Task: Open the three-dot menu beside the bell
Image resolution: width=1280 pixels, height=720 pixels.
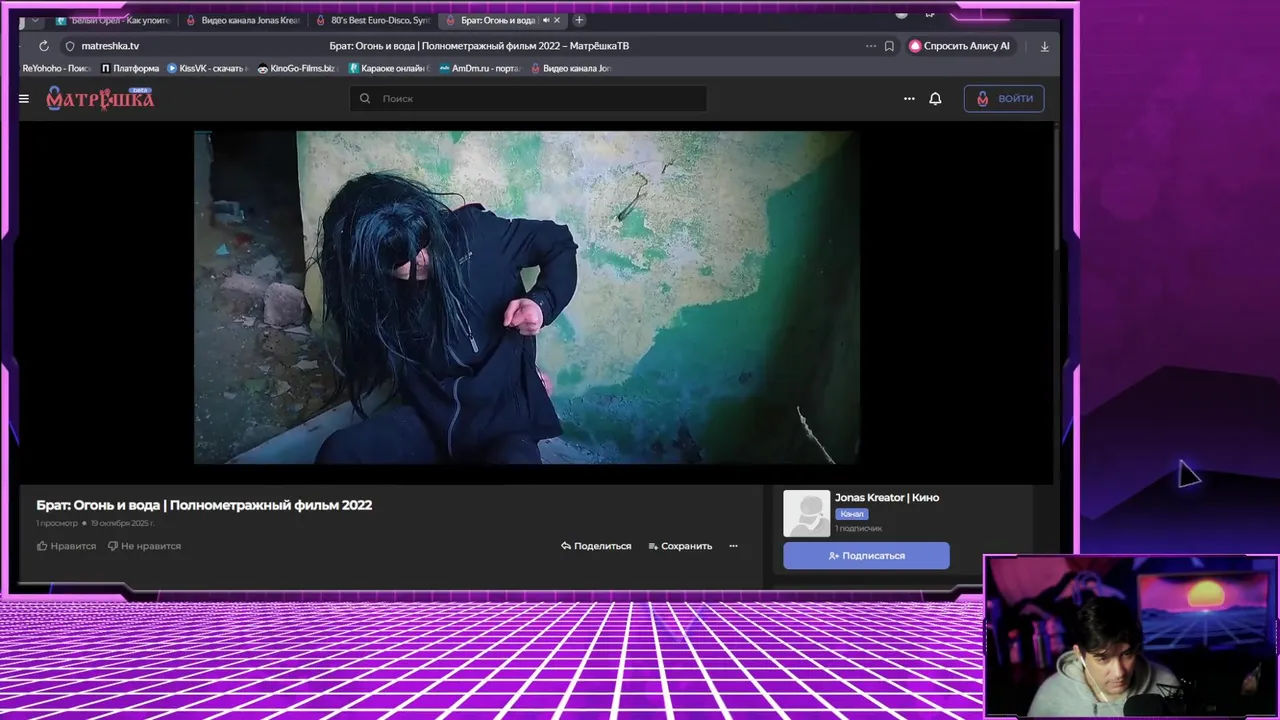Action: pos(909,99)
